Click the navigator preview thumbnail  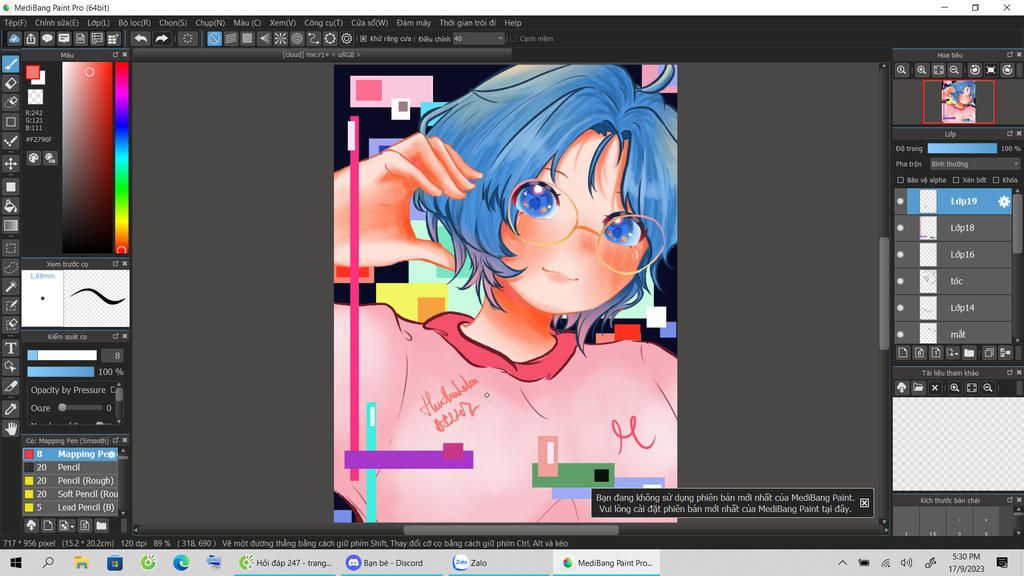click(x=958, y=101)
